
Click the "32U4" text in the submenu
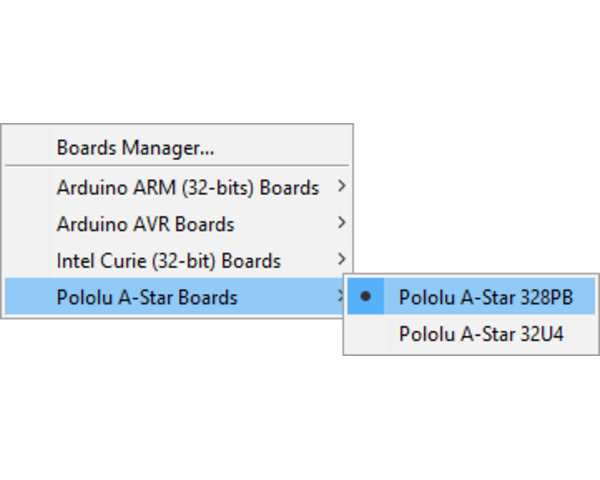[541, 334]
